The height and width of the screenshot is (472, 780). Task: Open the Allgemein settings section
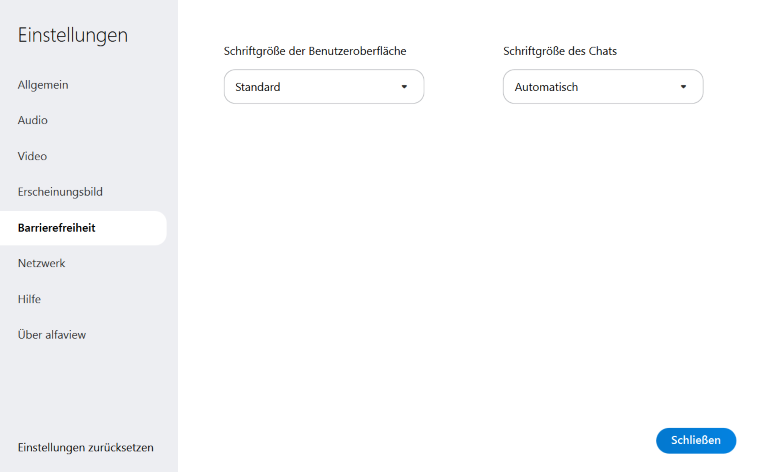point(43,85)
